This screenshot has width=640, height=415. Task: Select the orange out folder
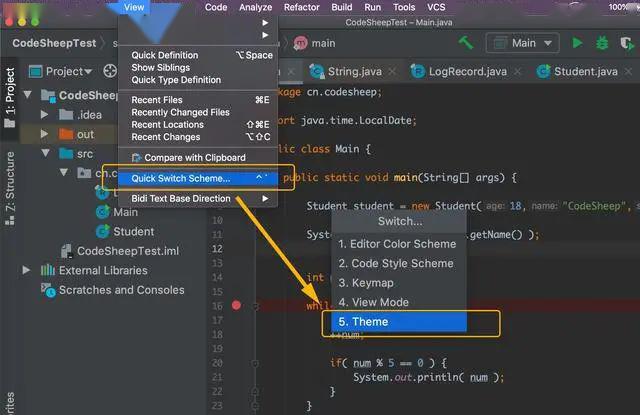[85, 134]
